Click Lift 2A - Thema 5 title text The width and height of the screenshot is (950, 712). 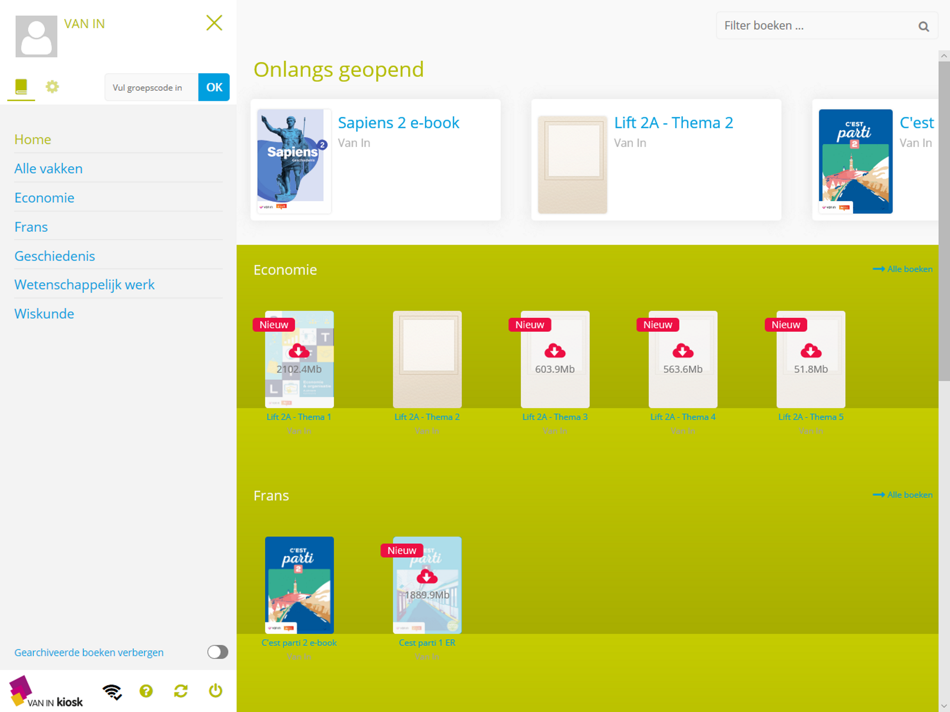coord(811,417)
